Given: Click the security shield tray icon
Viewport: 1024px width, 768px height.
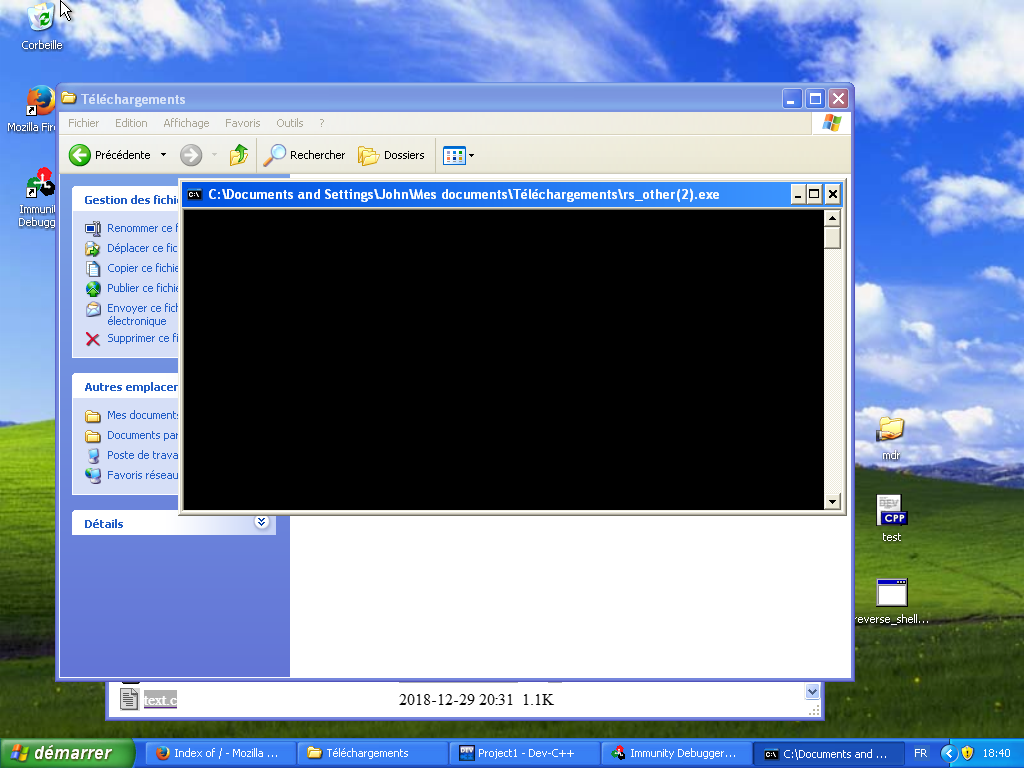Looking at the screenshot, I should (x=967, y=753).
